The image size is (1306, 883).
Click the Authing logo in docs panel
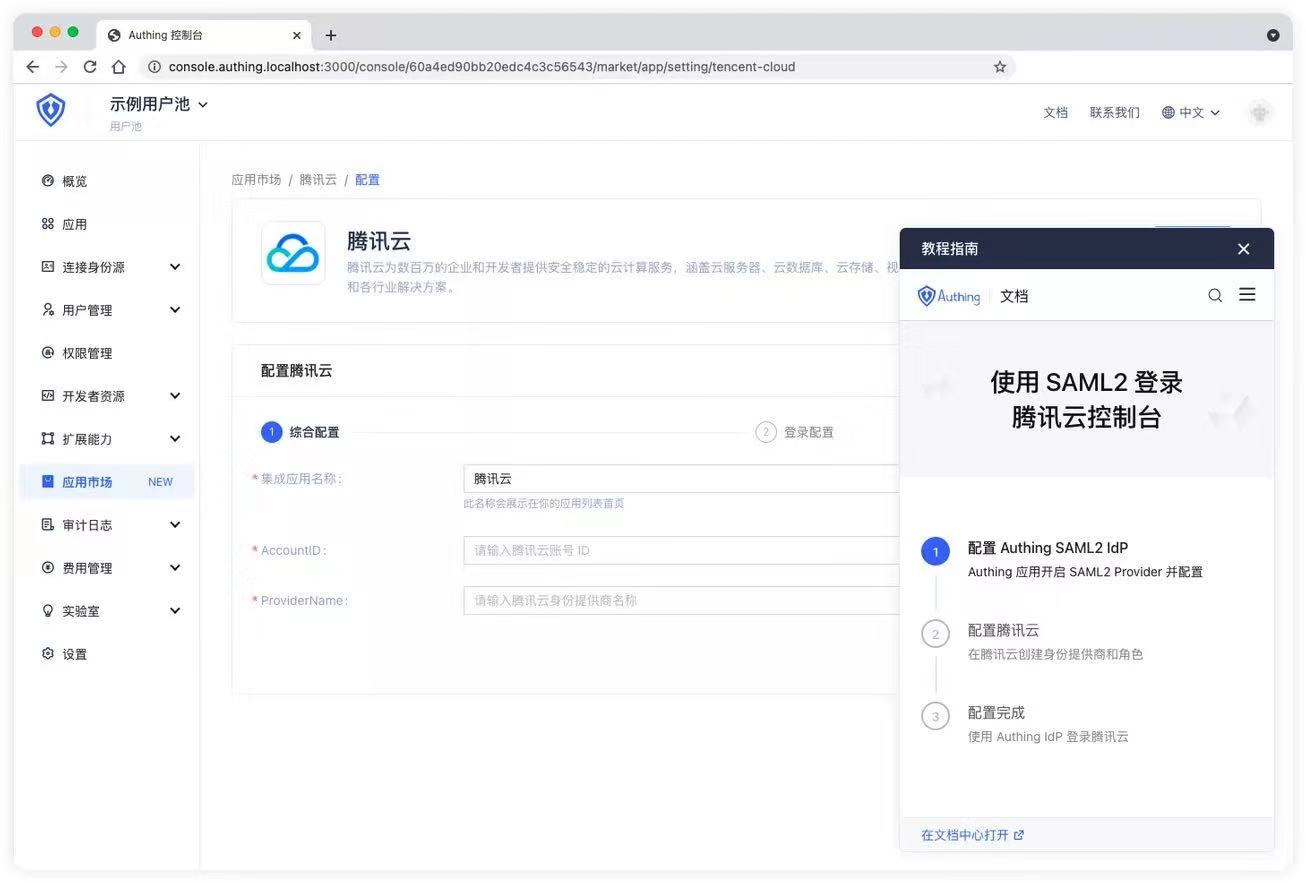[x=948, y=296]
